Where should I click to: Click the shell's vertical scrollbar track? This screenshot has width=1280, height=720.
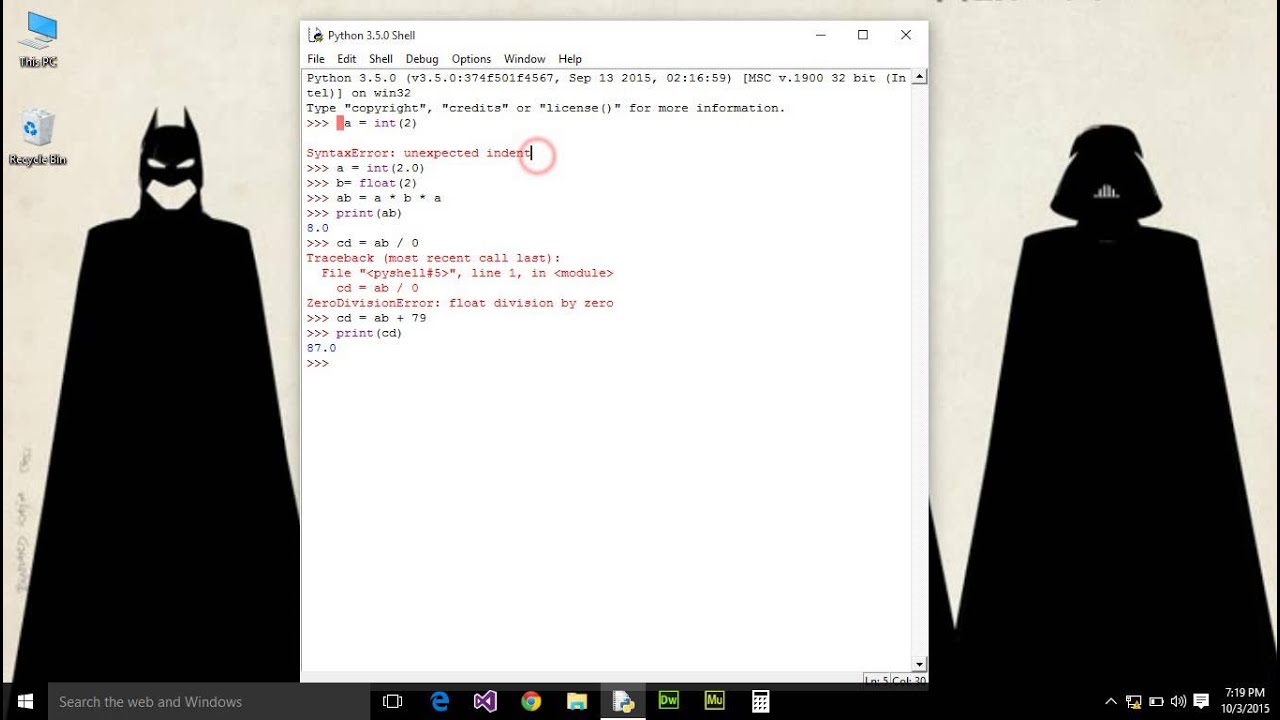919,370
